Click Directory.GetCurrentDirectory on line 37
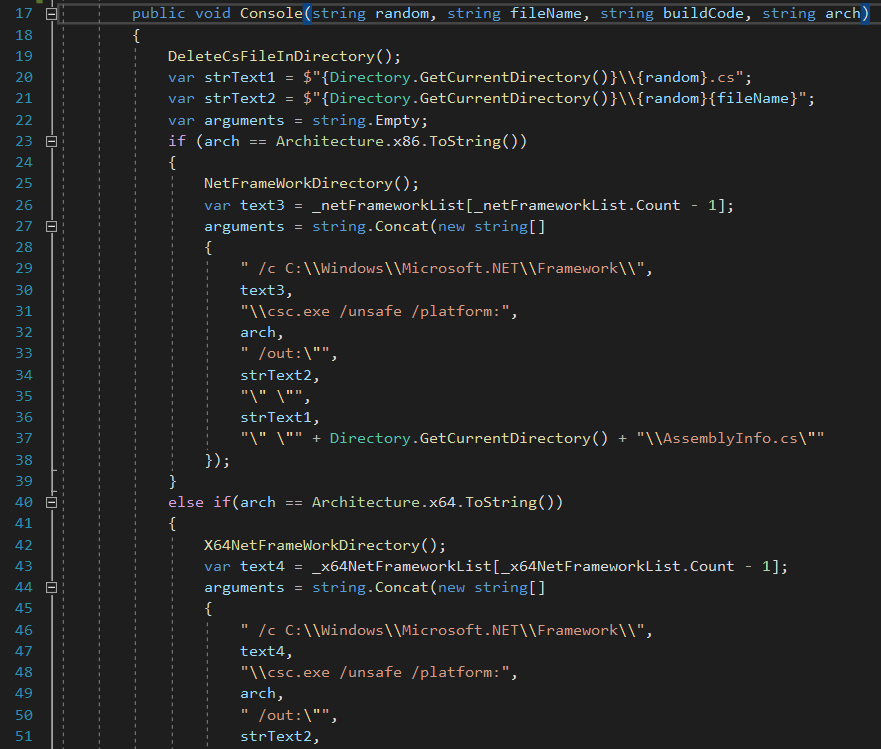Viewport: 881px width, 749px height. point(460,438)
